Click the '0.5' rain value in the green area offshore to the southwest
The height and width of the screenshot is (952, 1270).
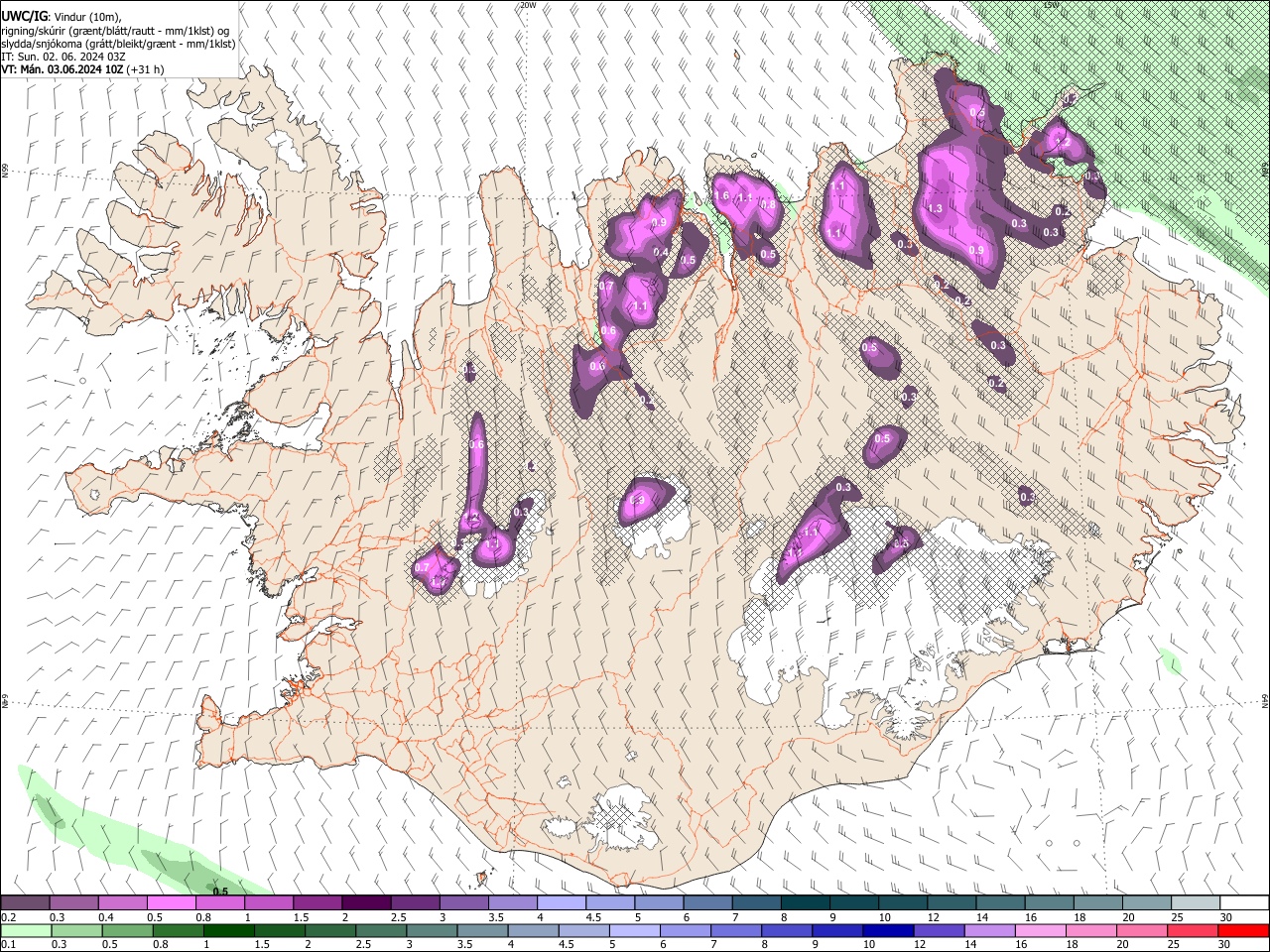[220, 892]
